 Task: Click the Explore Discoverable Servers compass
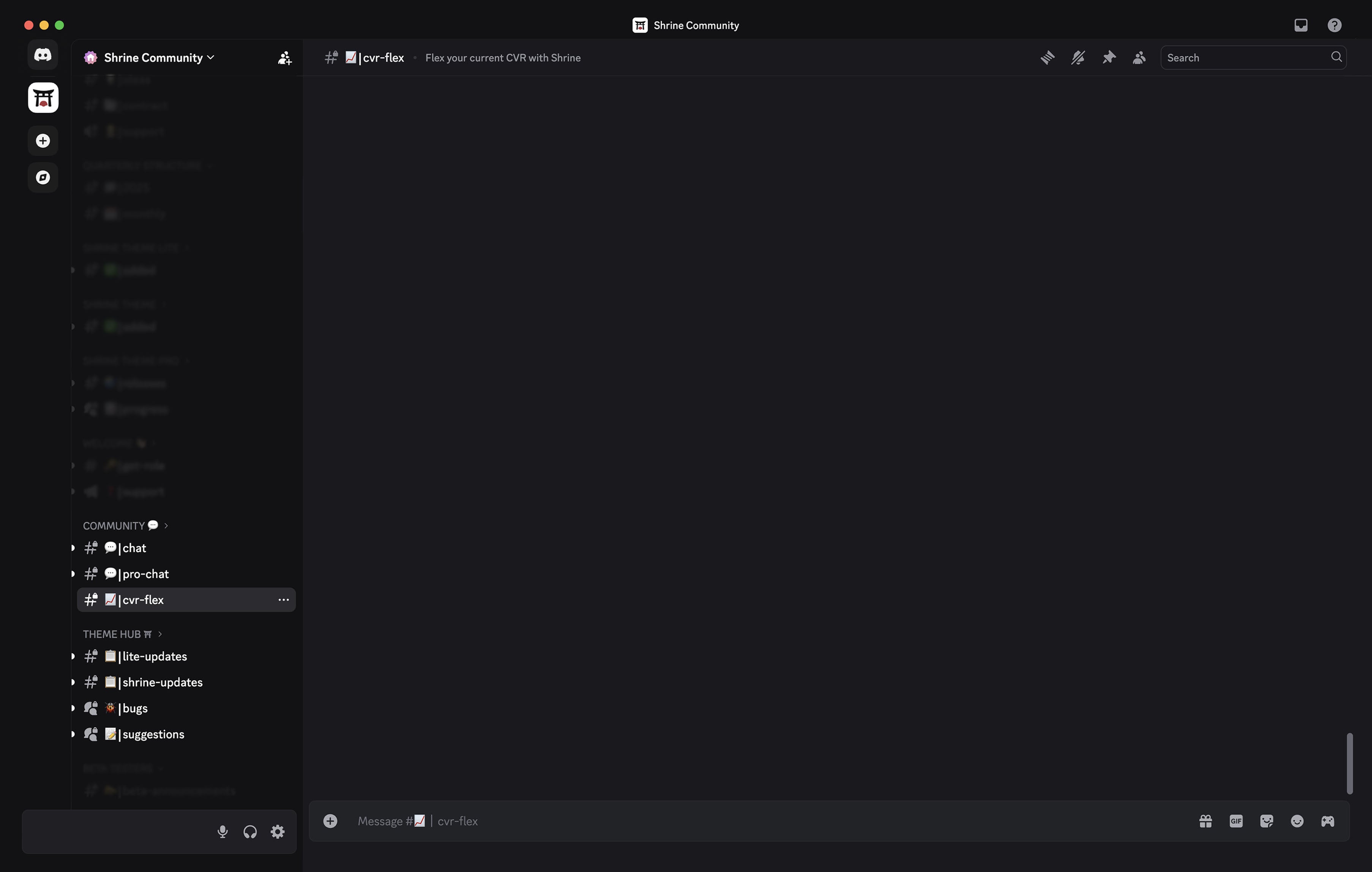point(43,177)
